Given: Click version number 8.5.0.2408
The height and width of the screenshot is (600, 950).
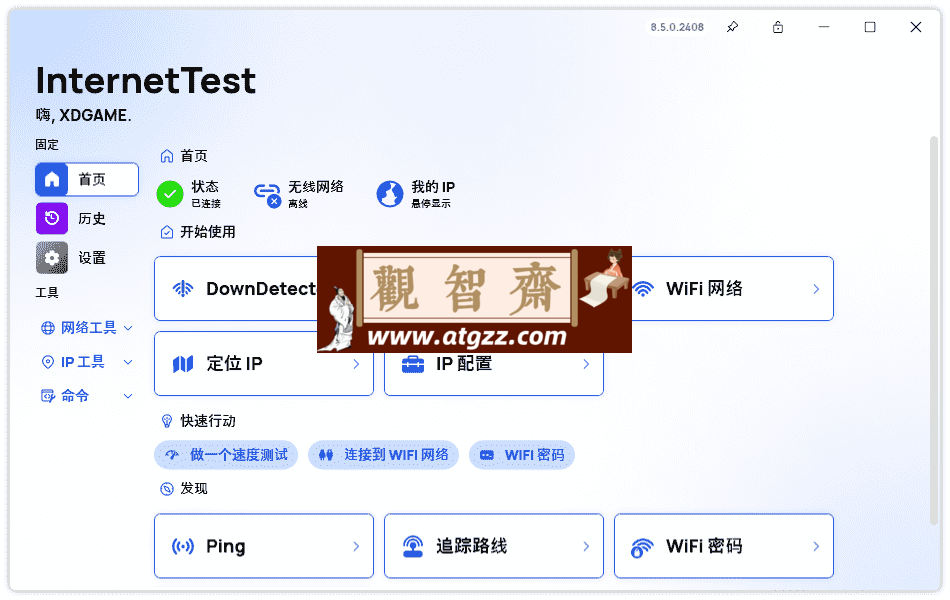Looking at the screenshot, I should point(677,27).
